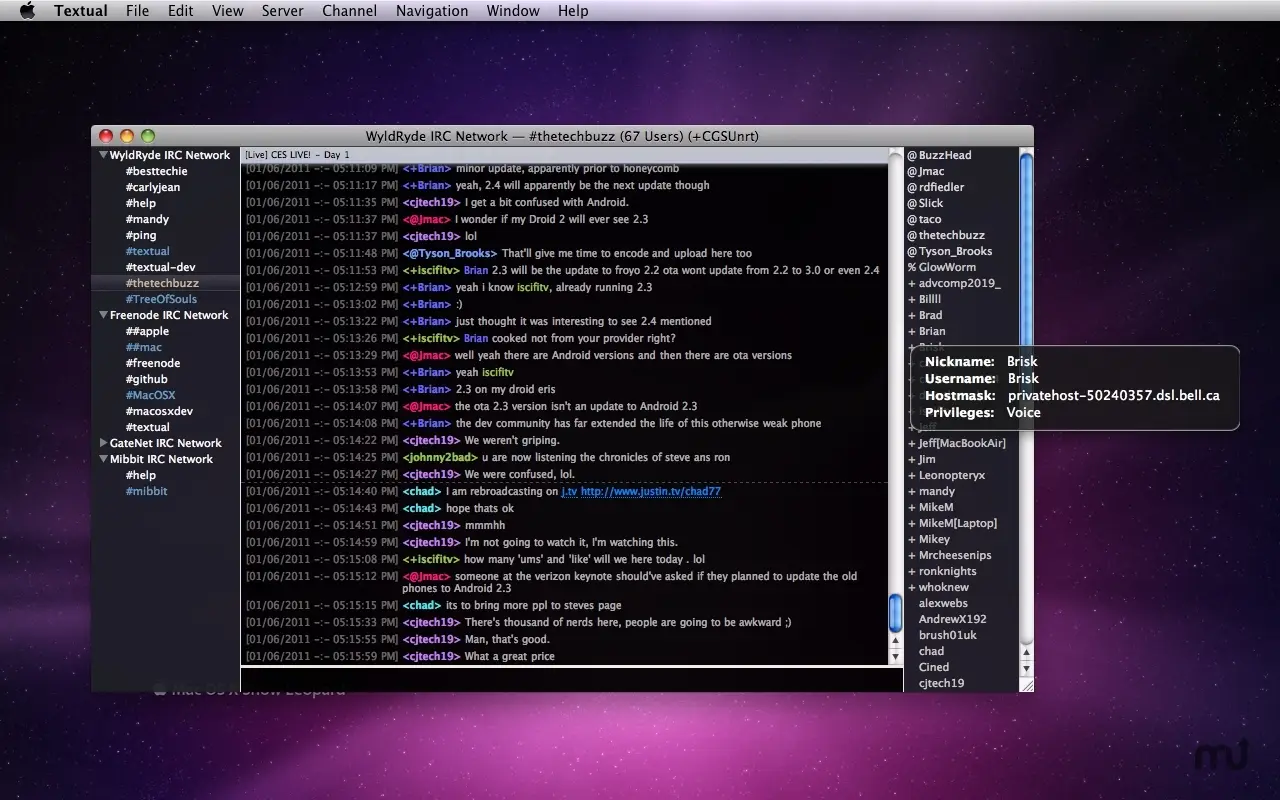Select the #help channel under WyldRyde
The image size is (1280, 800).
(x=141, y=203)
